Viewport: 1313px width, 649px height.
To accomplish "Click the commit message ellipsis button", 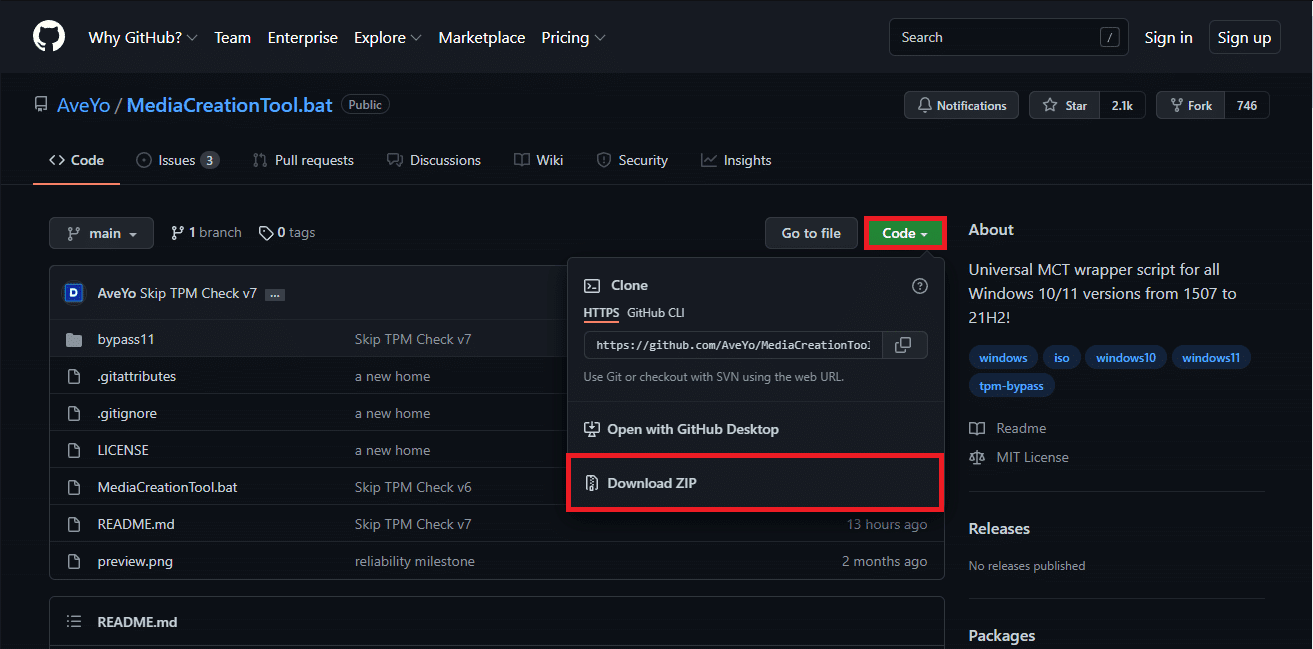I will [x=275, y=294].
